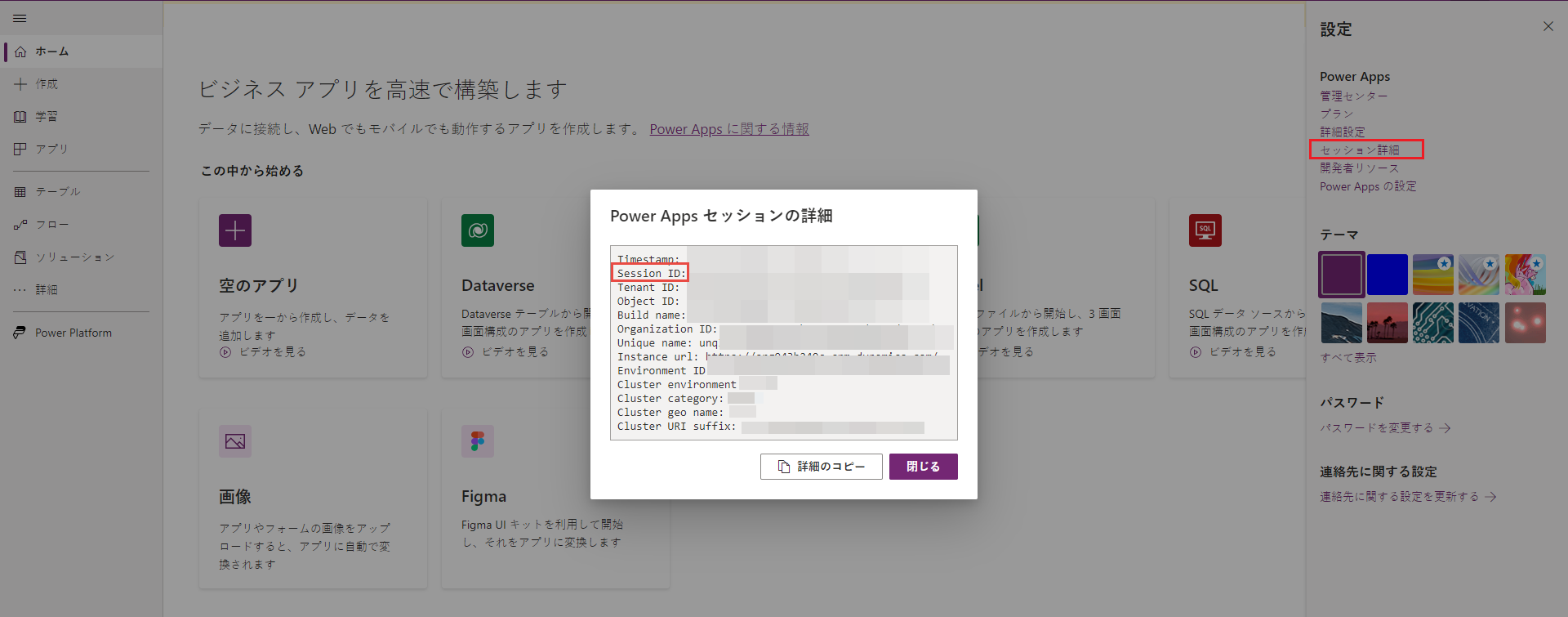Click 詳細のコピー button
Screen dimensions: 1568x617
pyautogui.click(x=821, y=467)
